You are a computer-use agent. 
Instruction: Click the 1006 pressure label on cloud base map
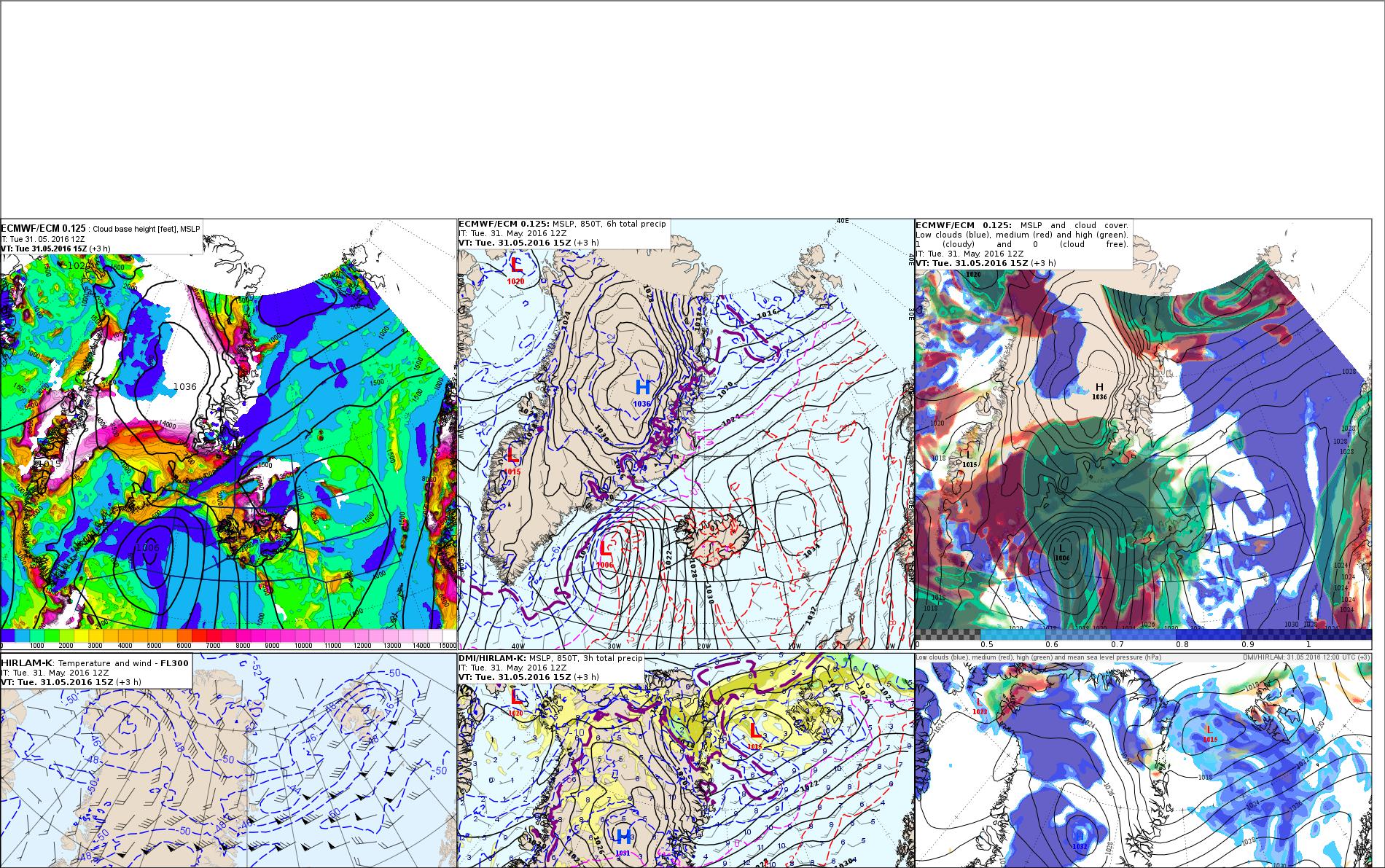(x=148, y=547)
